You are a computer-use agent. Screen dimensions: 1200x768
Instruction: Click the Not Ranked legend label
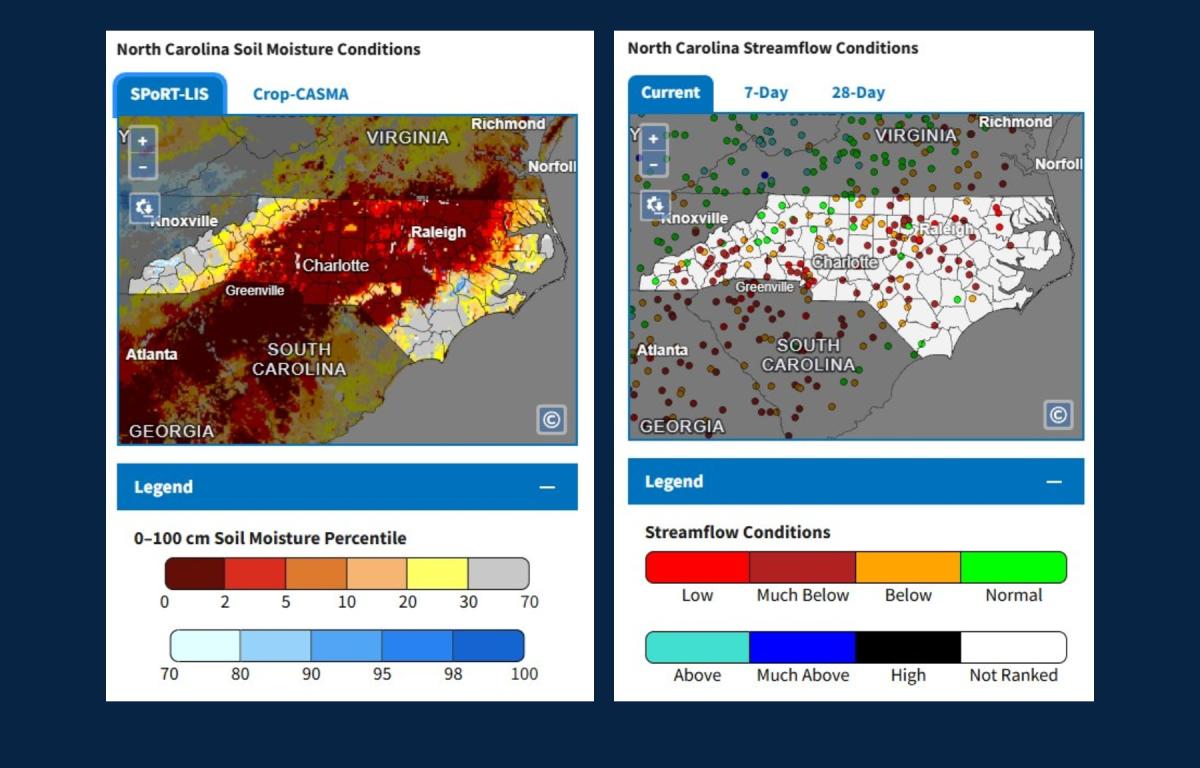tap(1013, 675)
